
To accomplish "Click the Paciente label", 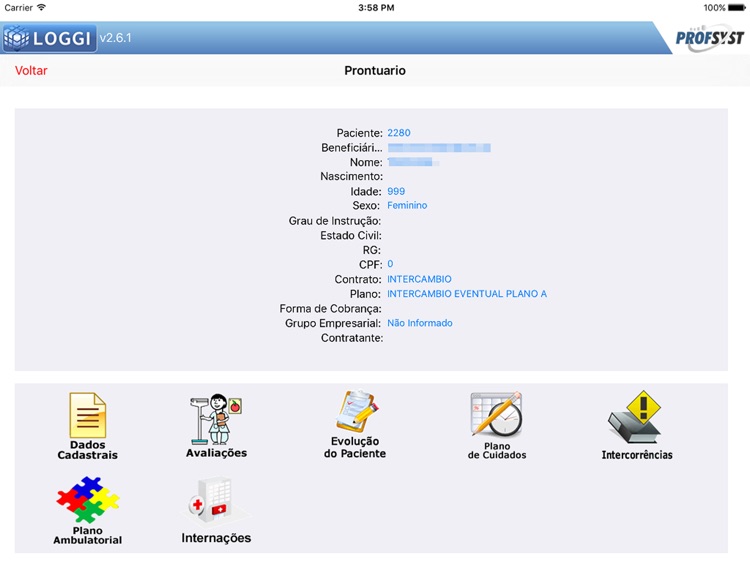I will 359,133.
